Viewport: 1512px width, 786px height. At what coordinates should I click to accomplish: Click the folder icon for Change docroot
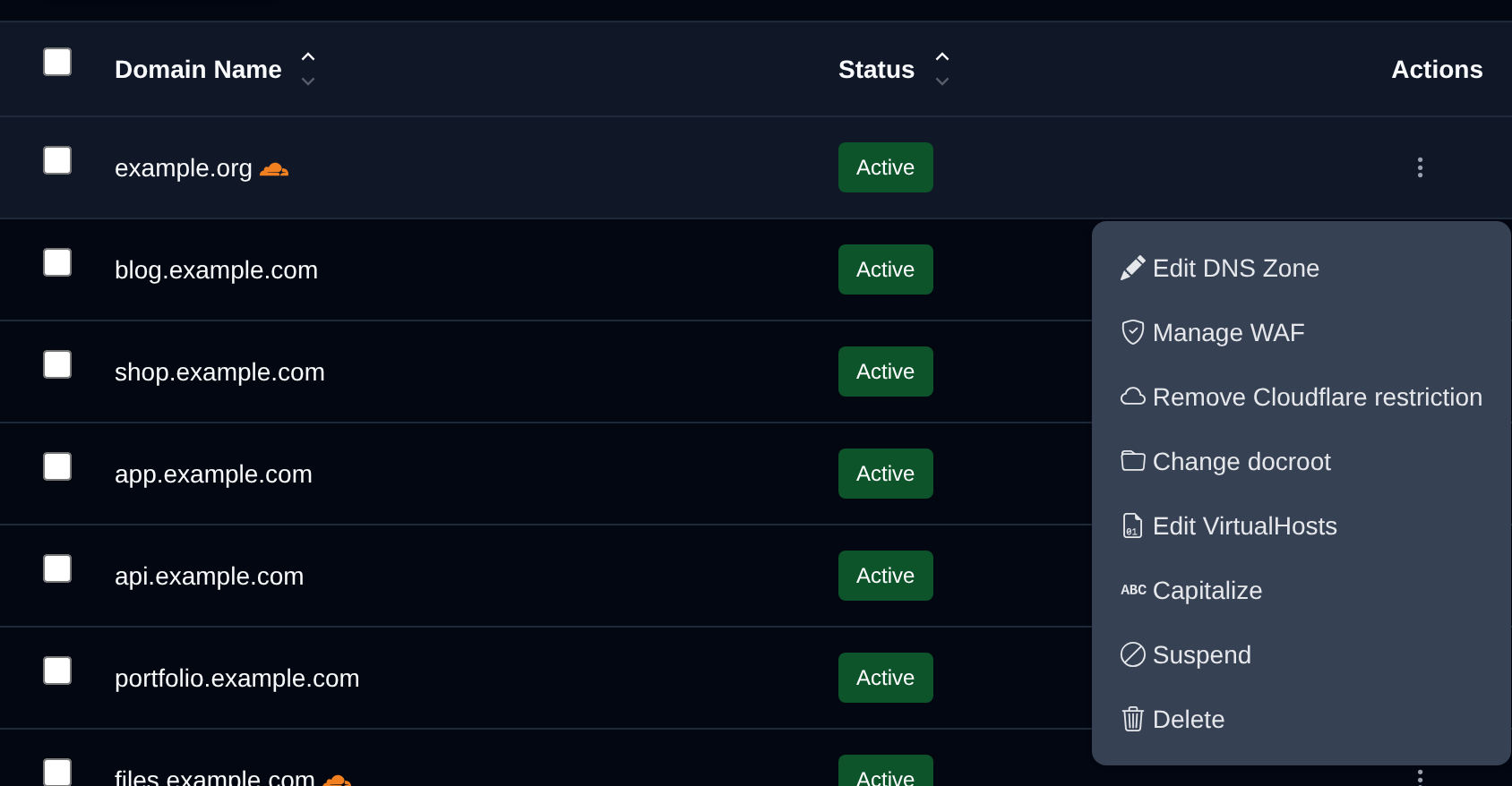click(x=1133, y=461)
